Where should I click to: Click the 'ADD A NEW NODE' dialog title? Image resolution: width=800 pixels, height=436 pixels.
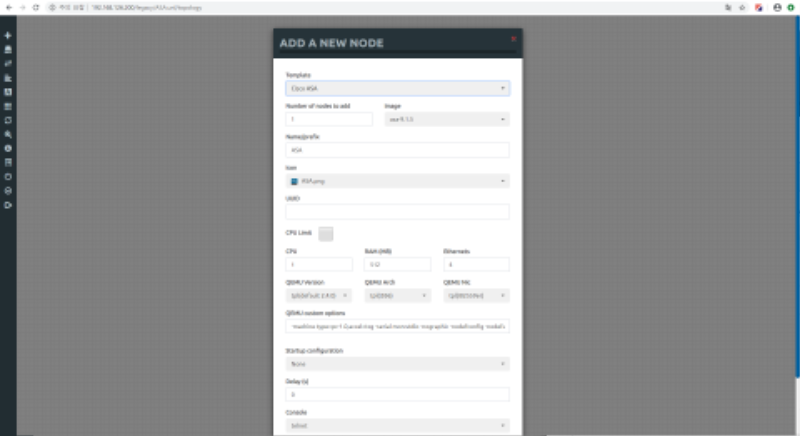tap(332, 43)
